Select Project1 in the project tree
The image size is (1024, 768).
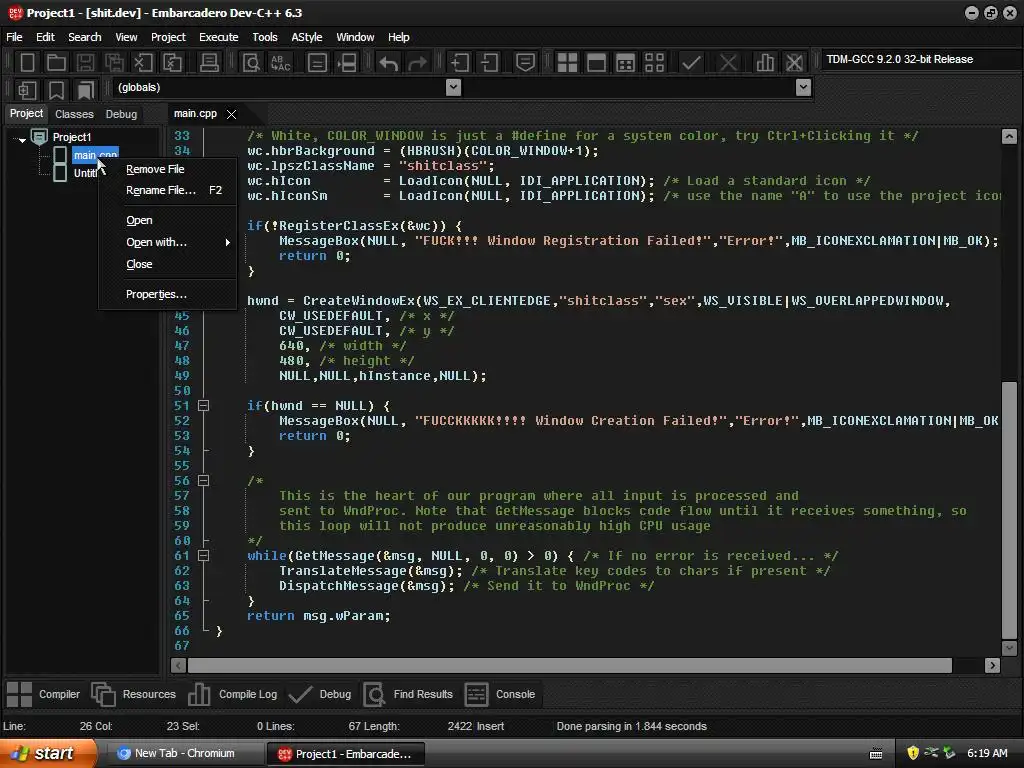72,137
